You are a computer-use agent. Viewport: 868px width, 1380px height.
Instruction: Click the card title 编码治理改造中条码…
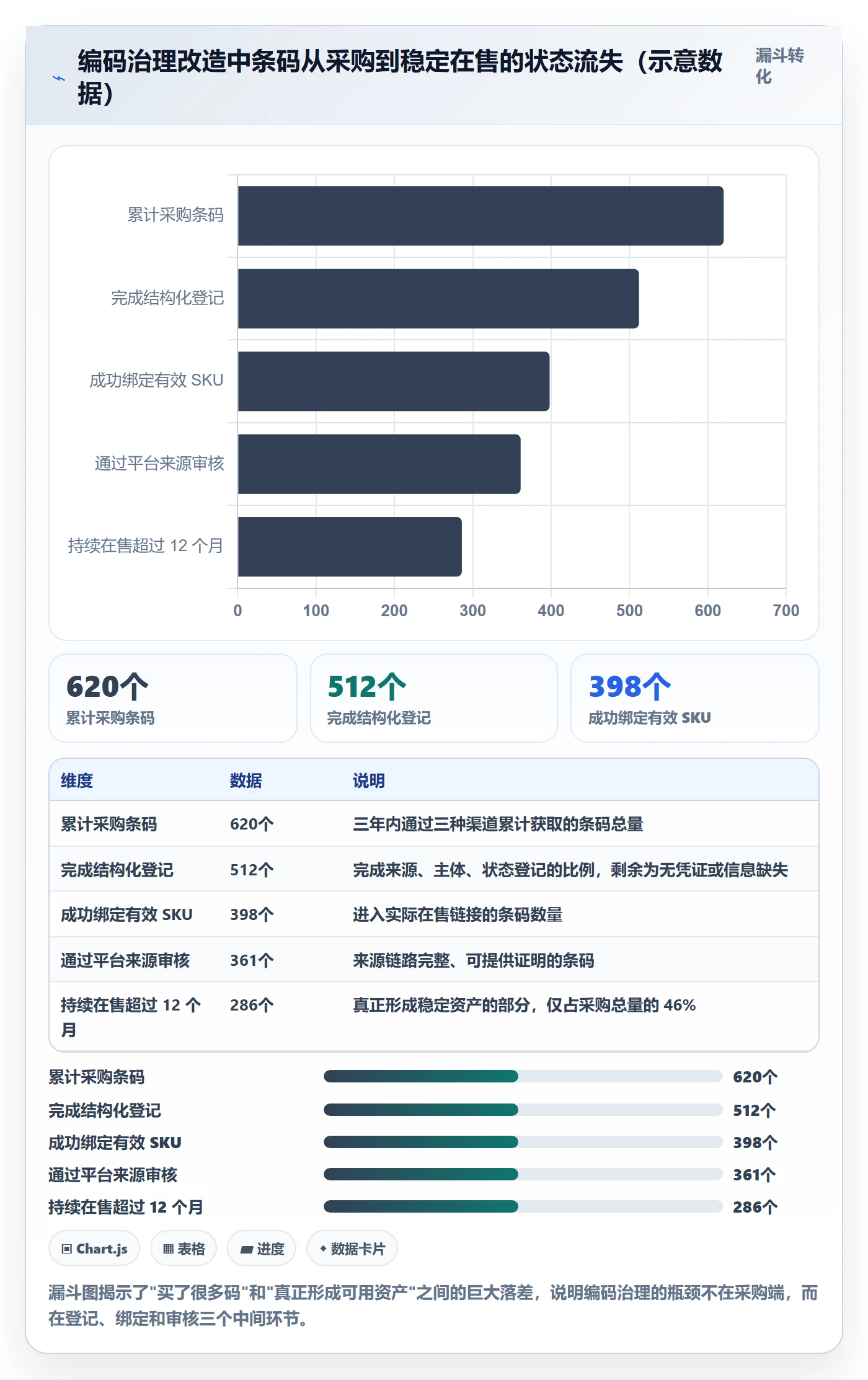tap(400, 77)
